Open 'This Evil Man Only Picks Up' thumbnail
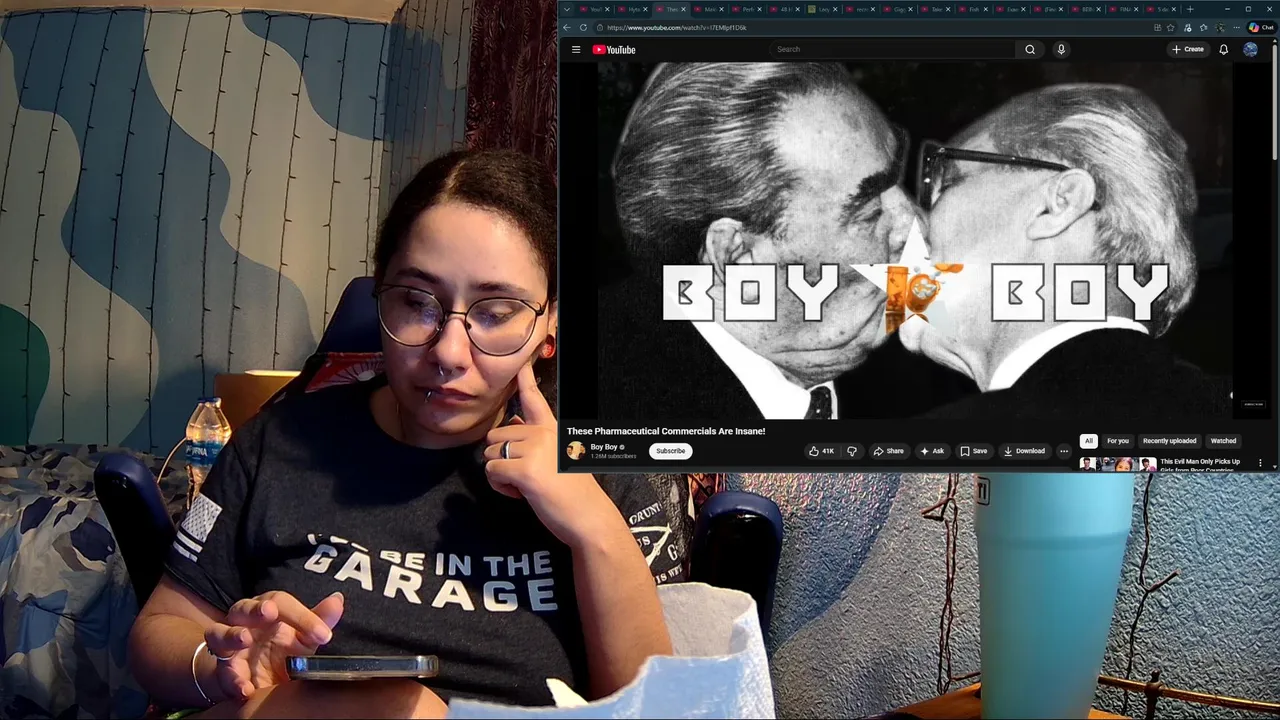 click(x=1117, y=464)
